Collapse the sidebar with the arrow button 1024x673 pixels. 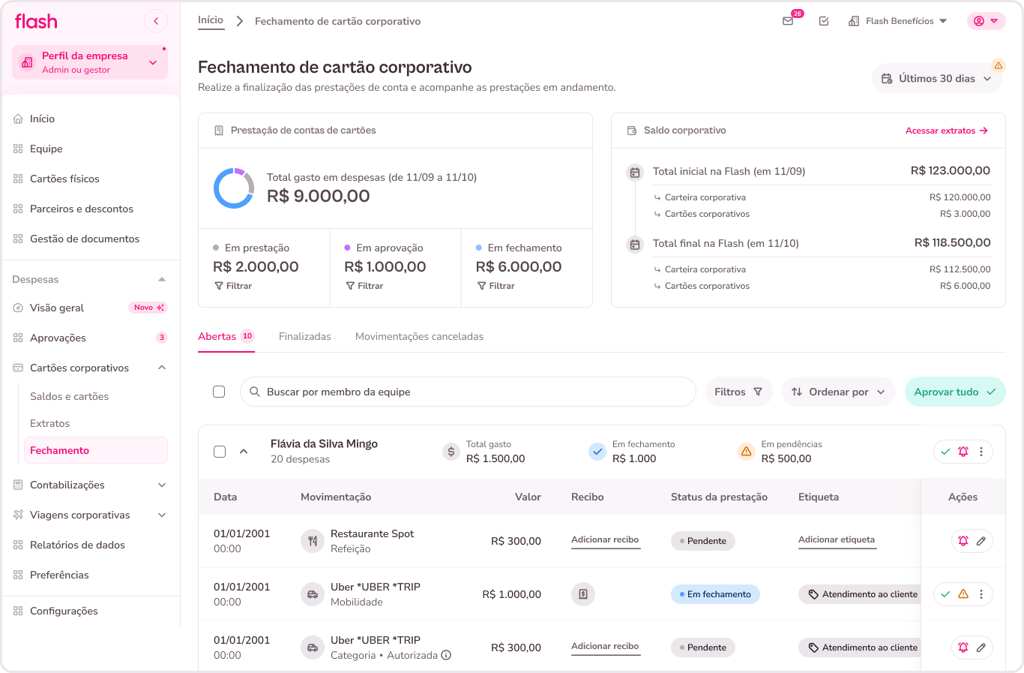tap(155, 21)
